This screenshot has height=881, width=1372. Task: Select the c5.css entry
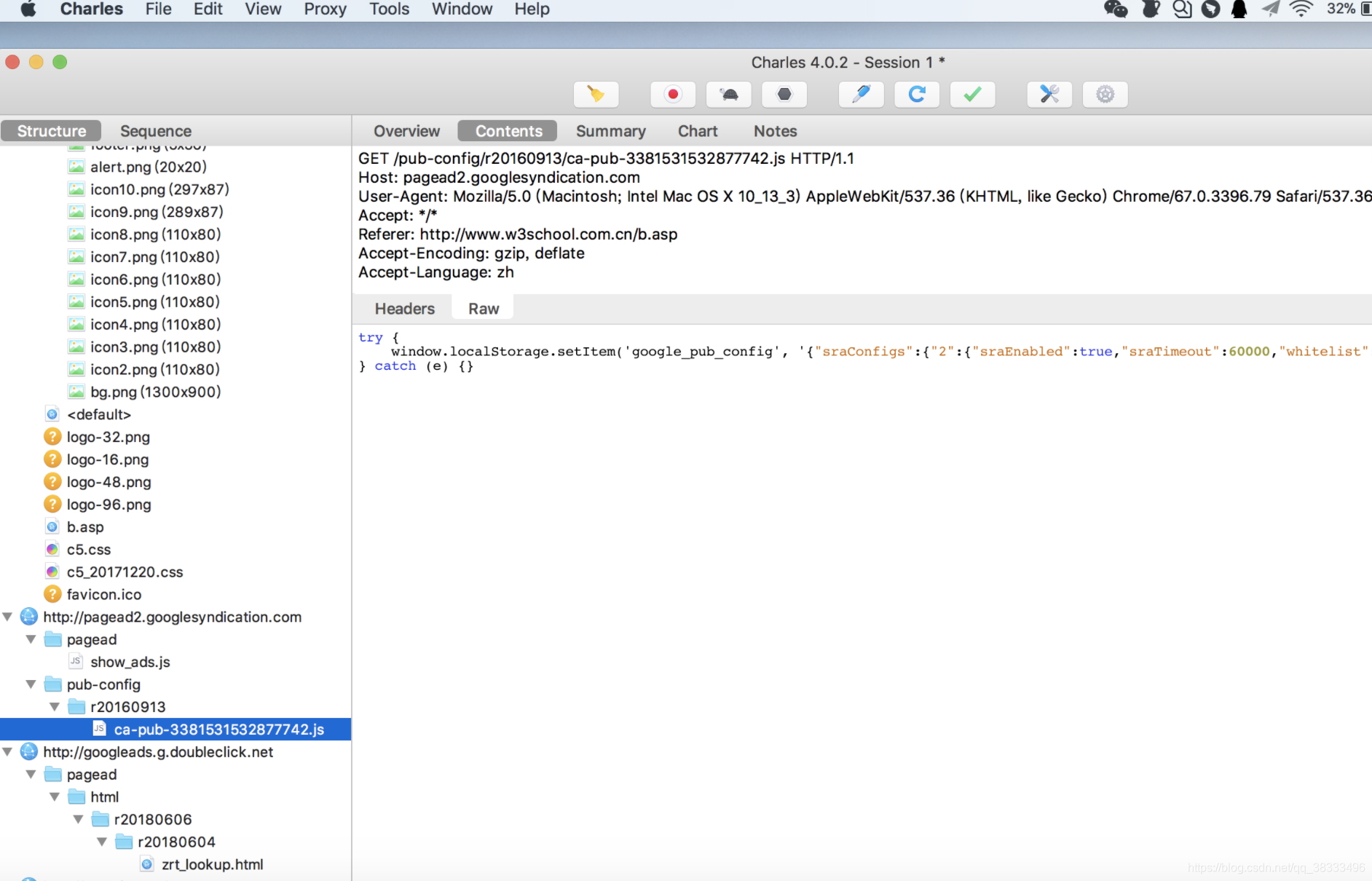[88, 550]
